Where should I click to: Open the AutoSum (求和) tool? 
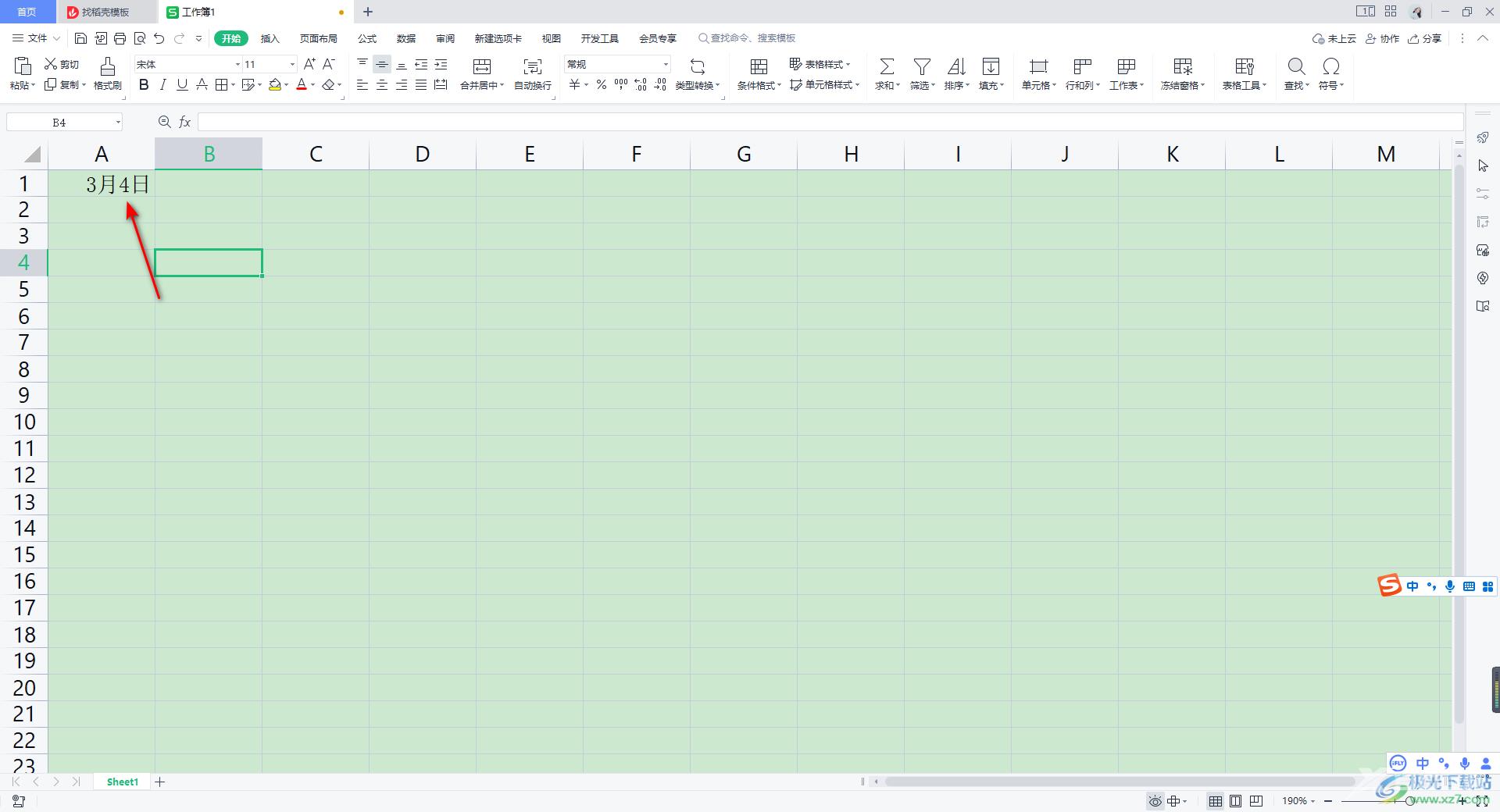[x=887, y=66]
